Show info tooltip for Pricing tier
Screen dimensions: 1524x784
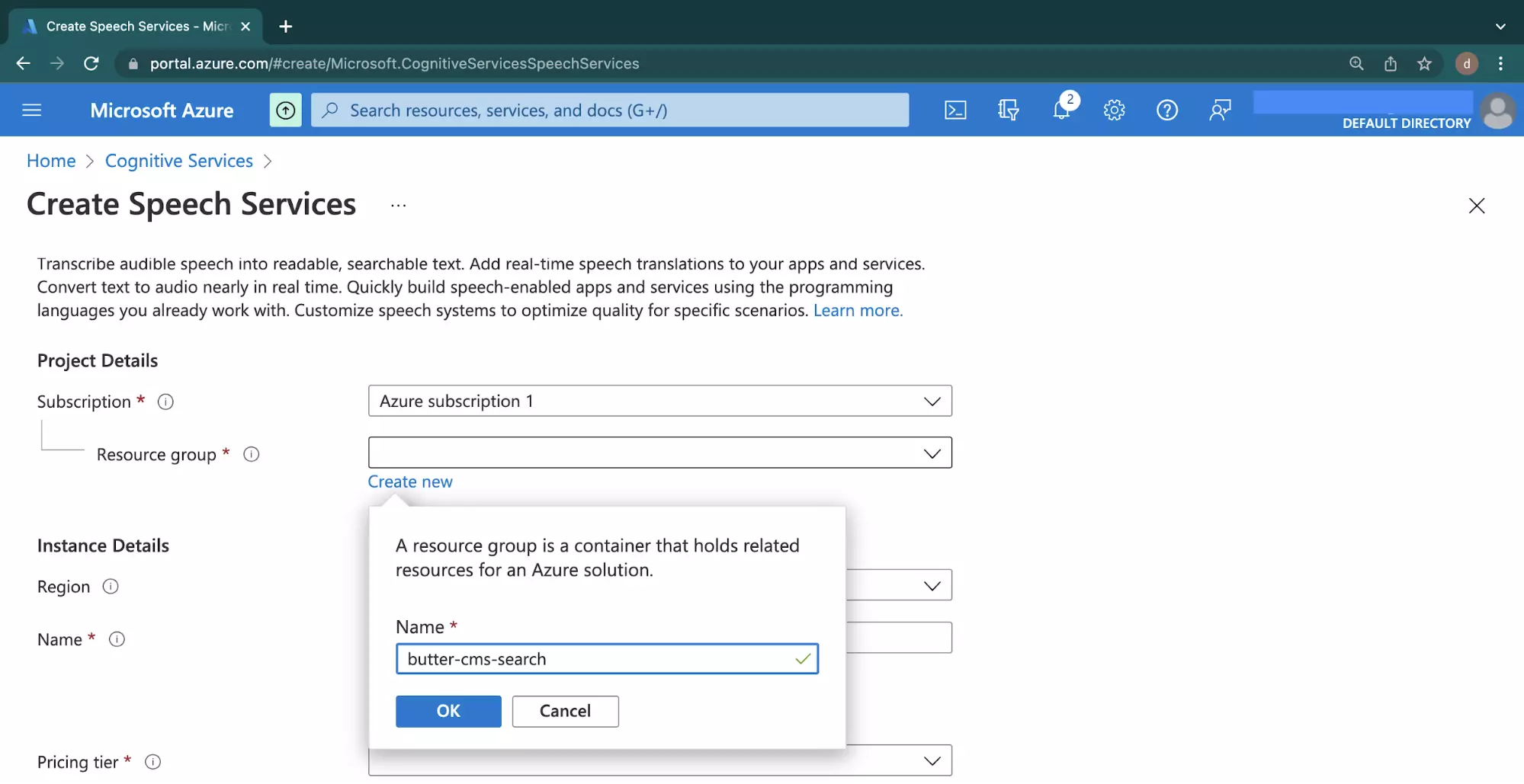[153, 762]
